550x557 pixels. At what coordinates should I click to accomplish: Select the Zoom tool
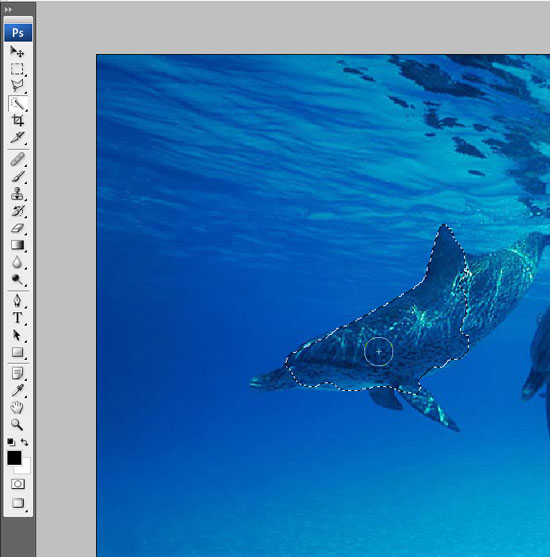point(17,424)
